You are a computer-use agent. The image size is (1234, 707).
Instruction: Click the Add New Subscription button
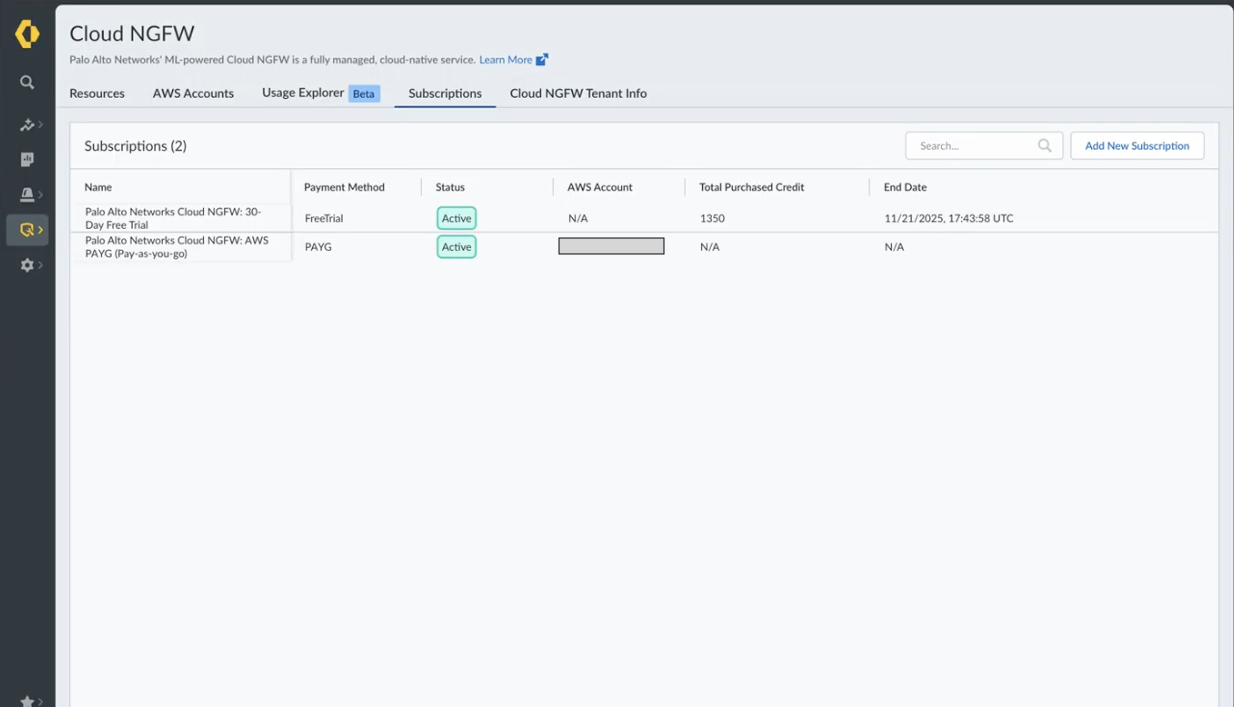1137,146
